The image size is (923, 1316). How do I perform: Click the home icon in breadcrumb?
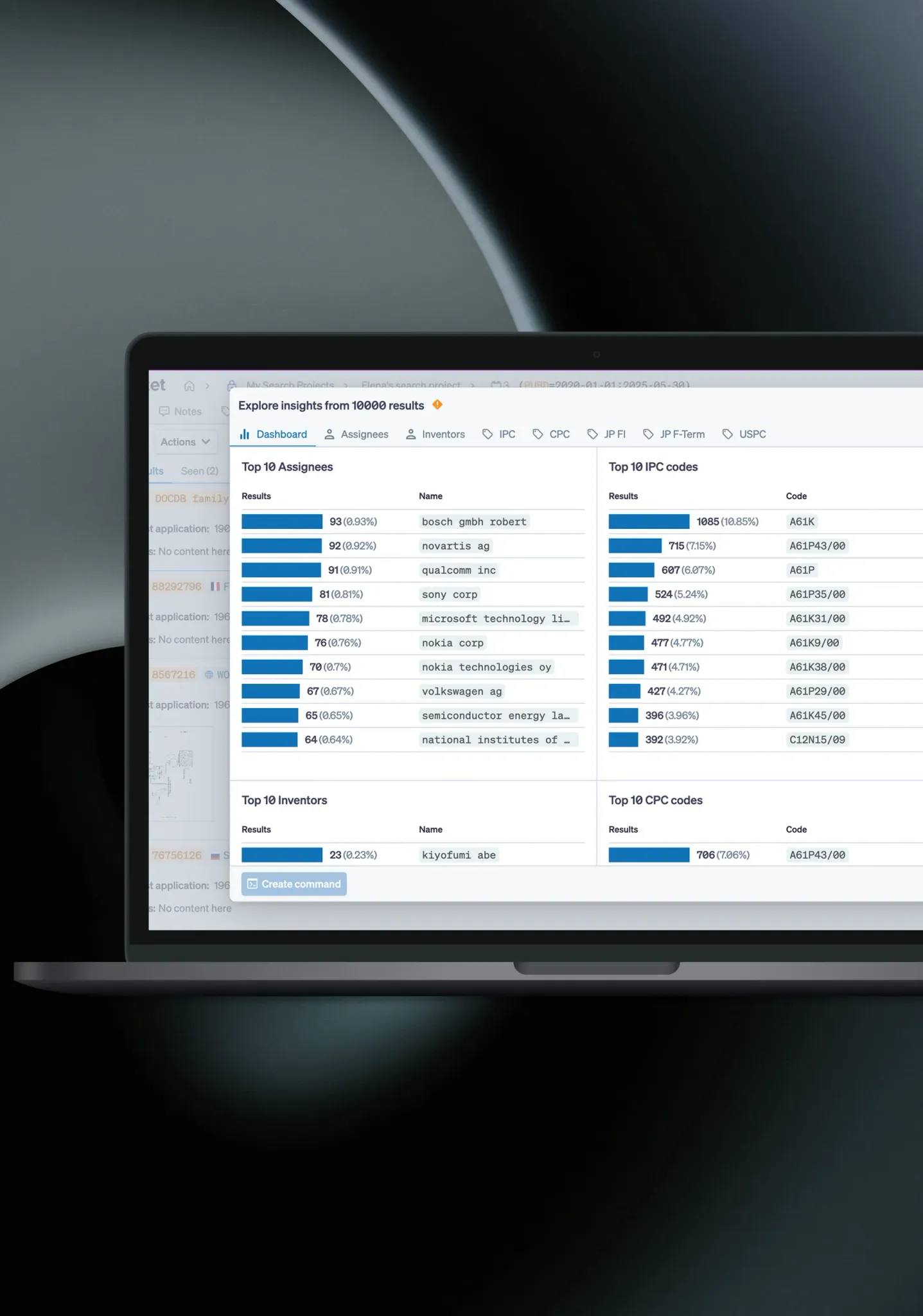(x=189, y=386)
